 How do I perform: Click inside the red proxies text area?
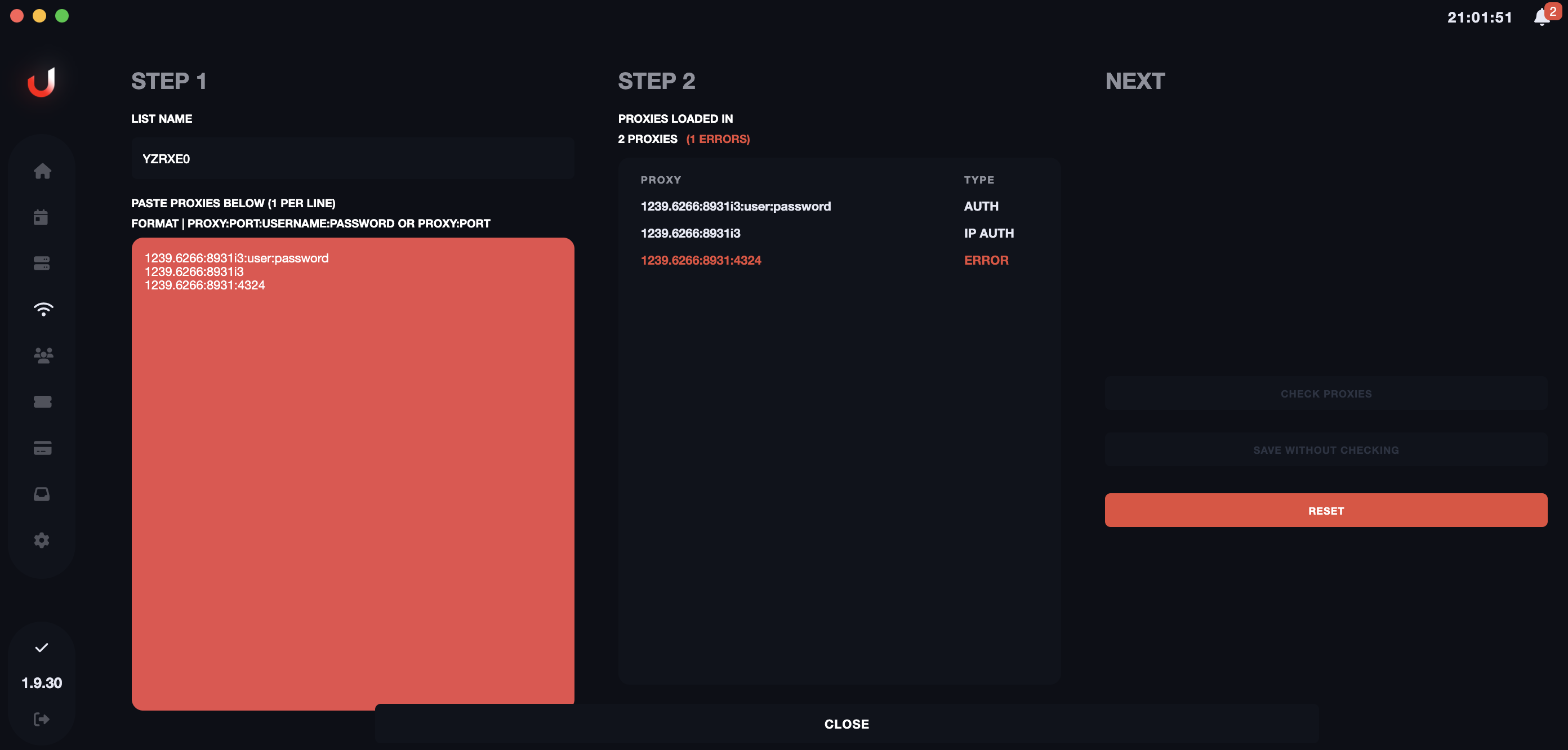[x=353, y=475]
